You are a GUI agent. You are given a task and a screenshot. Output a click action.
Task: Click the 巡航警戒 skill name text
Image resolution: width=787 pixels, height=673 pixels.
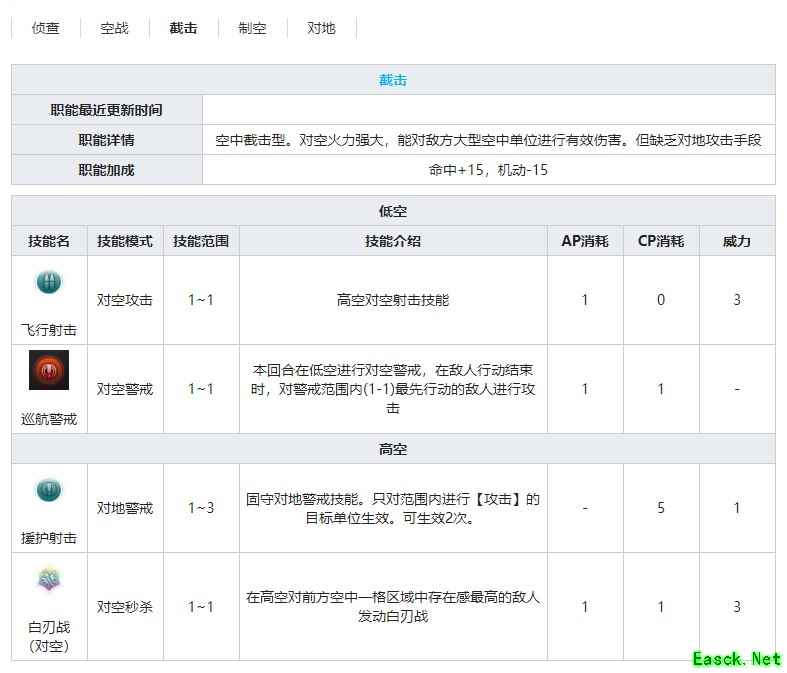49,419
